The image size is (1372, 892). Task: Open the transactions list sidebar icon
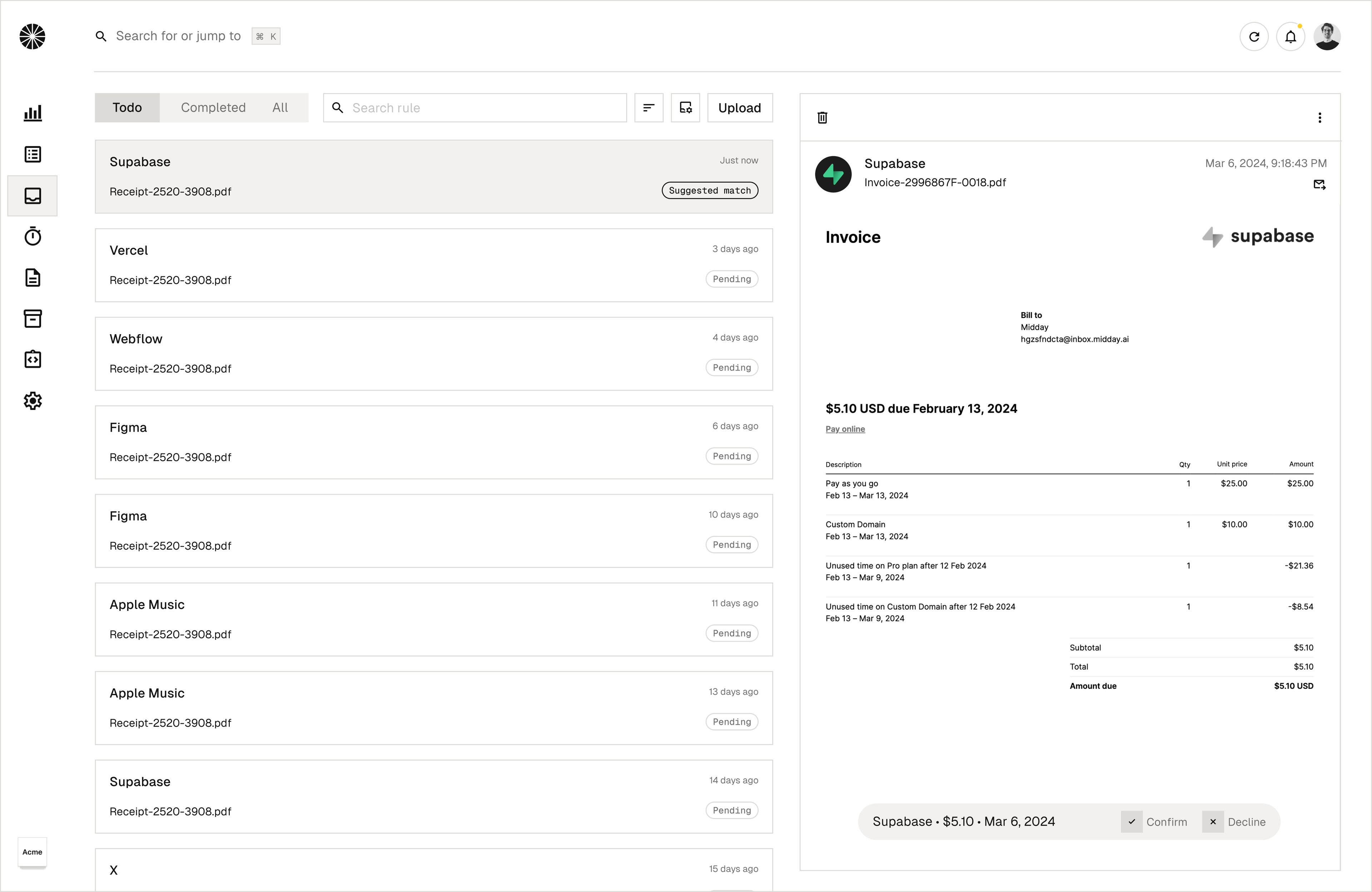click(33, 154)
